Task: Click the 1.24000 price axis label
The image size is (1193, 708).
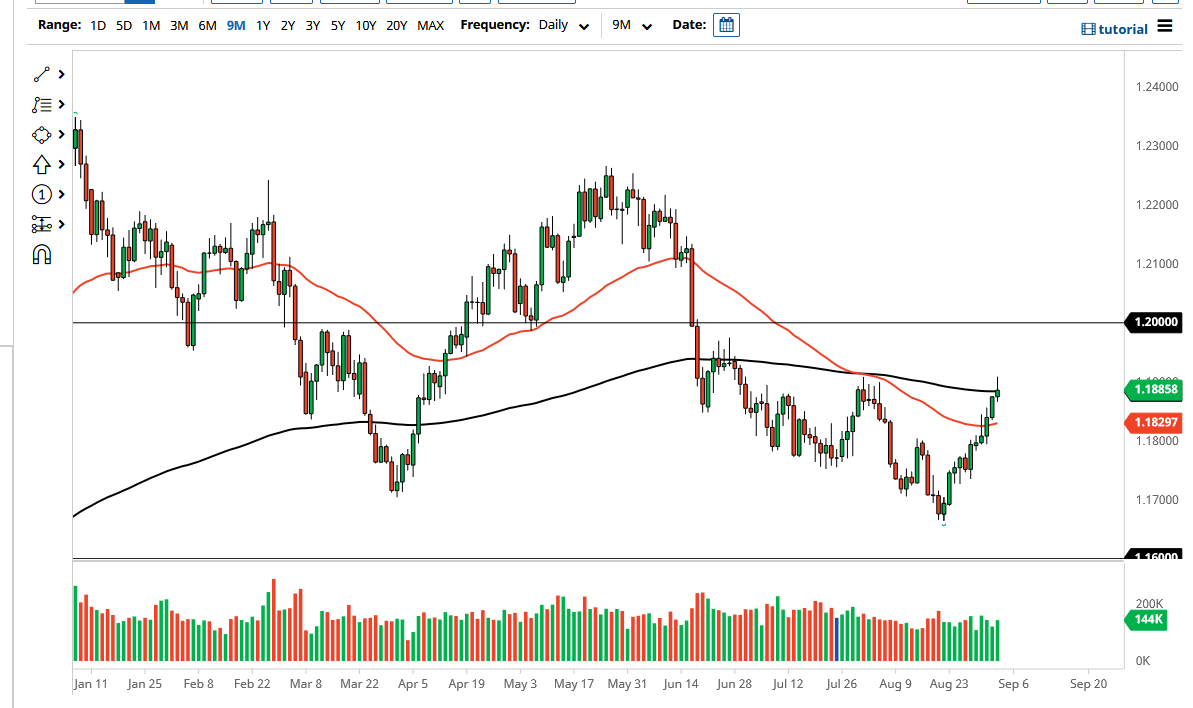Action: coord(1156,87)
